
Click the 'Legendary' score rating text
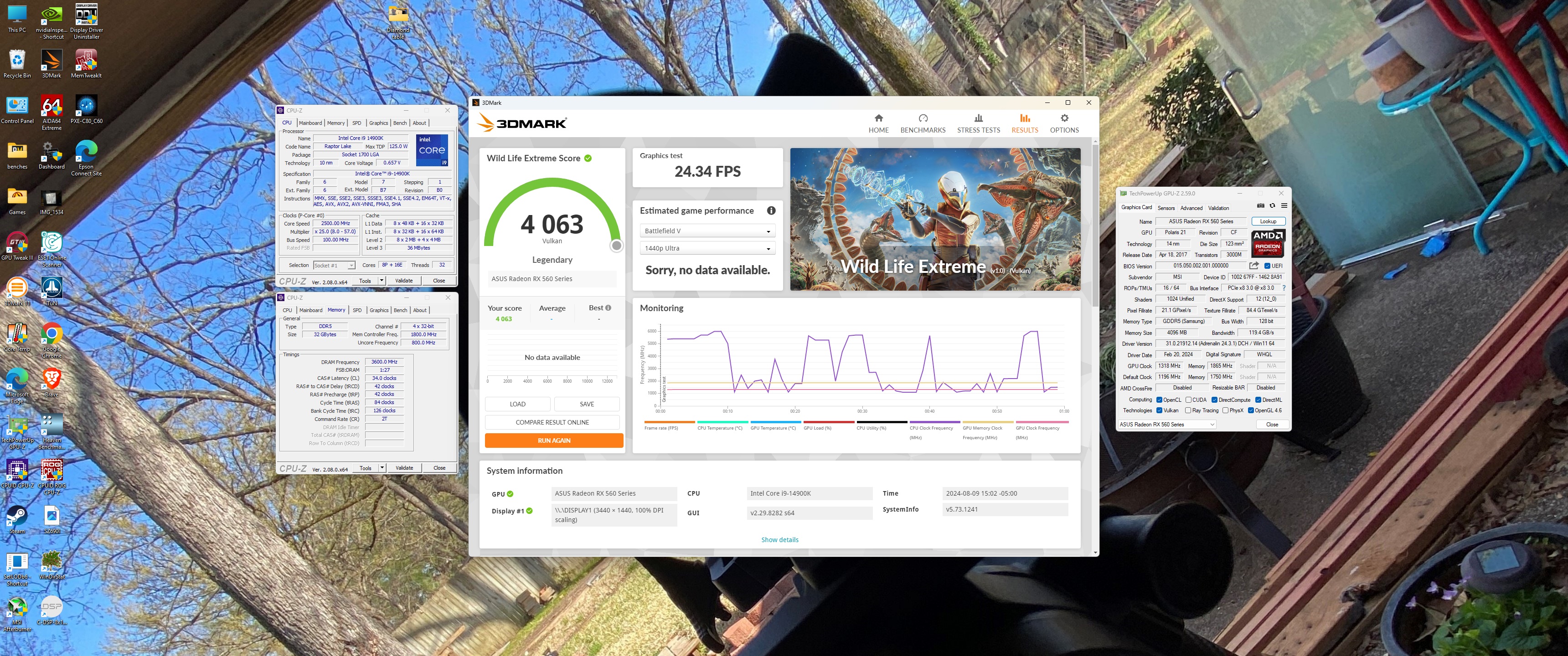click(x=552, y=260)
